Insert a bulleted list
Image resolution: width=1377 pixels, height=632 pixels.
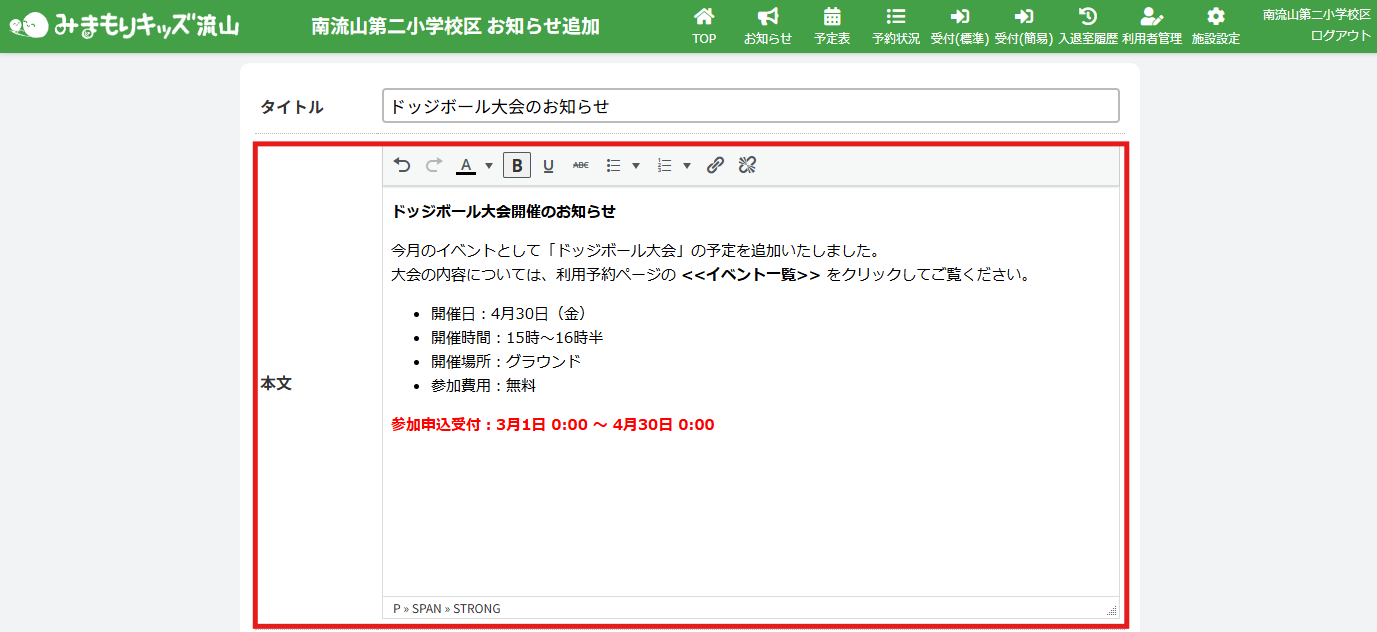tap(614, 165)
